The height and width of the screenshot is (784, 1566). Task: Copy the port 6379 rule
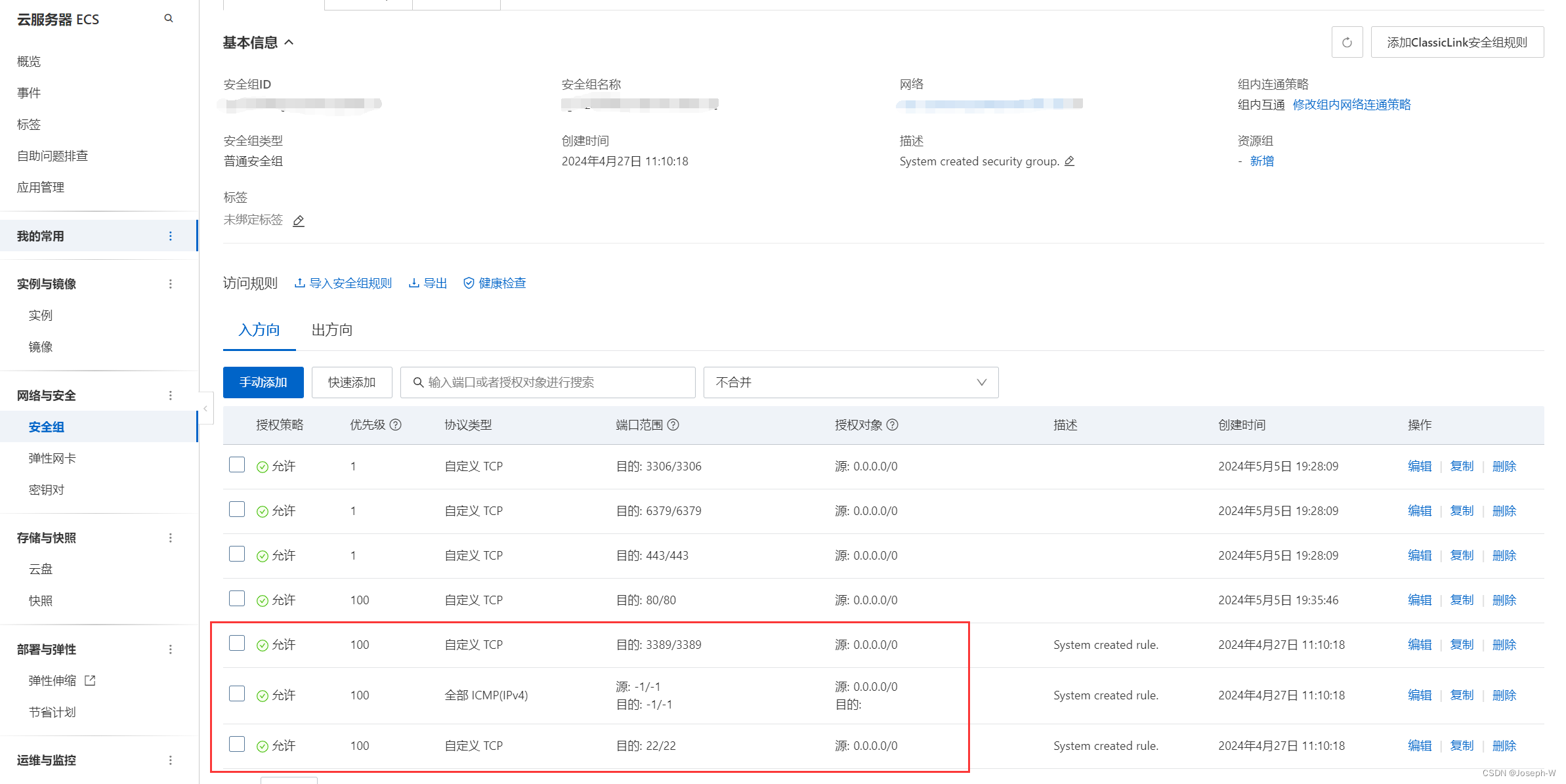click(1462, 510)
